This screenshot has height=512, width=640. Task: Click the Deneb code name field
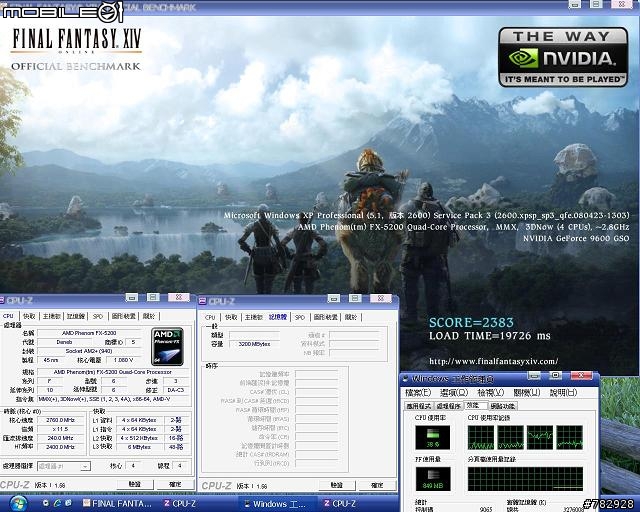tap(64, 342)
